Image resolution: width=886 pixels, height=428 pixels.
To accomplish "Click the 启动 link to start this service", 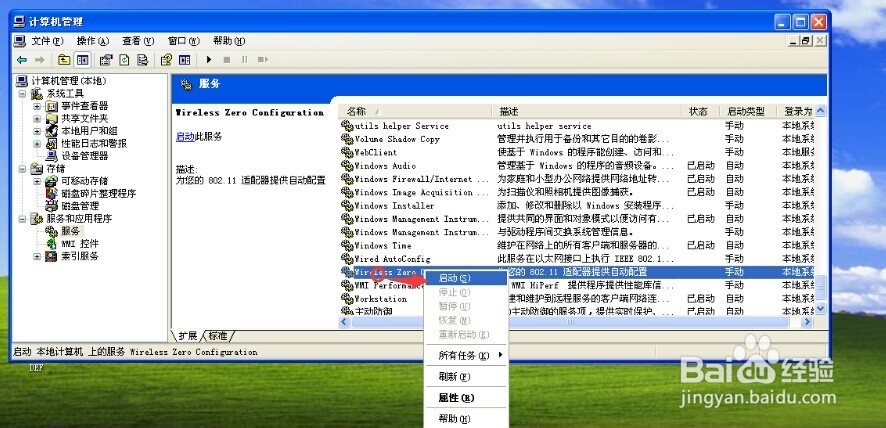I will [185, 137].
